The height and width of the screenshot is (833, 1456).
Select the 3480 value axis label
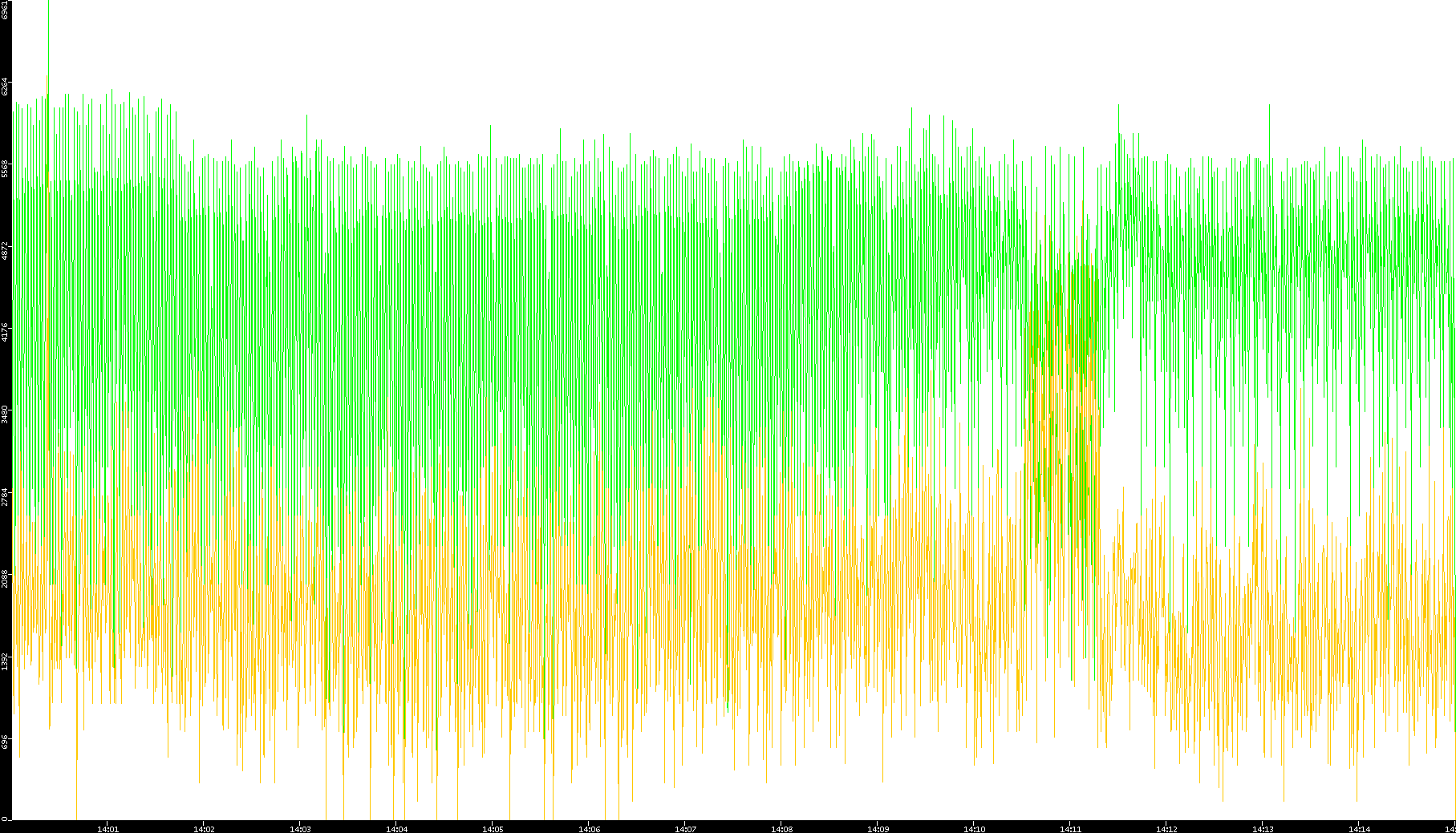[6, 414]
